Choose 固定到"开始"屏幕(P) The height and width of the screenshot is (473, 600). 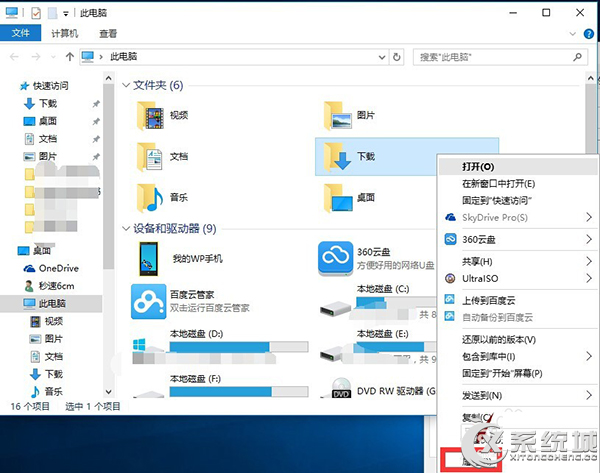(x=517, y=374)
